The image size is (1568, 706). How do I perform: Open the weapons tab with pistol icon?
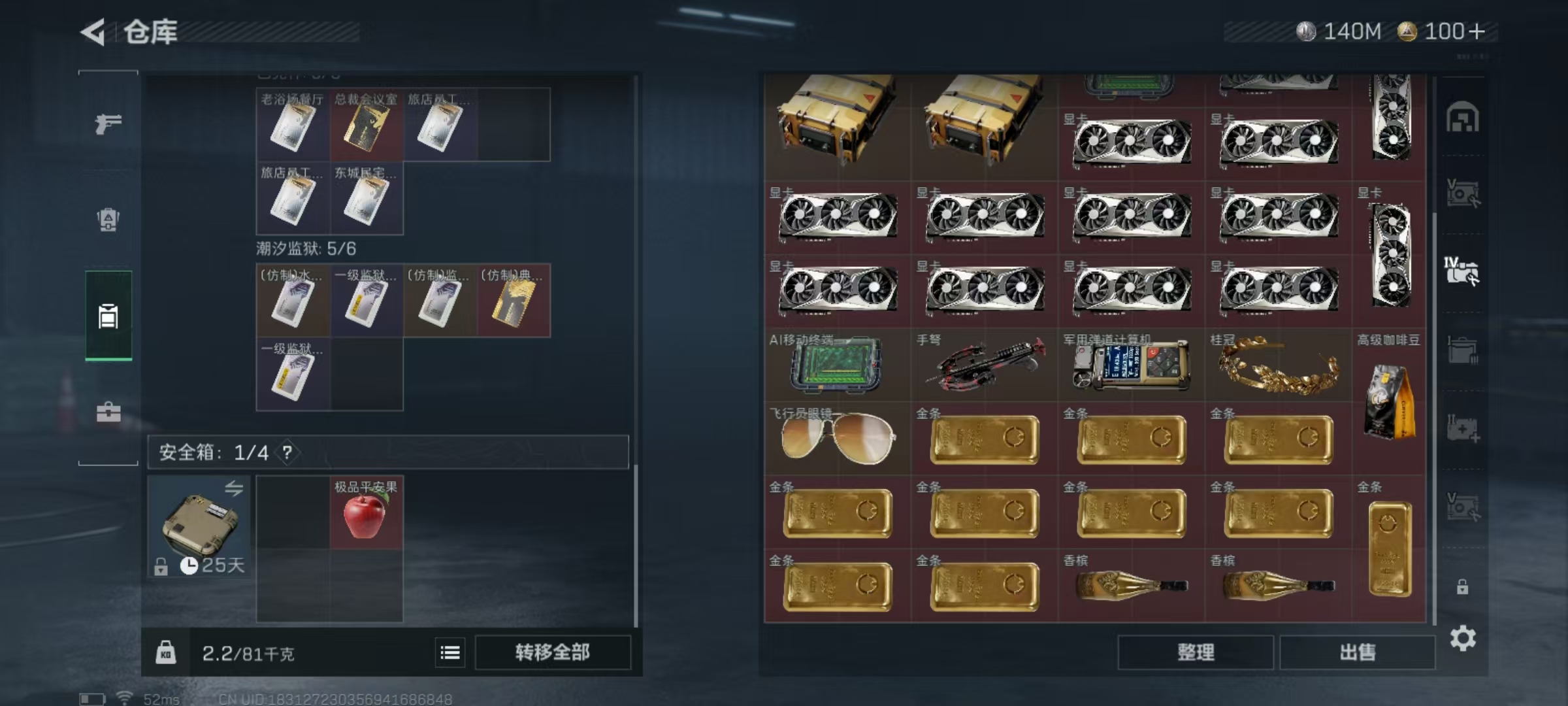(108, 123)
